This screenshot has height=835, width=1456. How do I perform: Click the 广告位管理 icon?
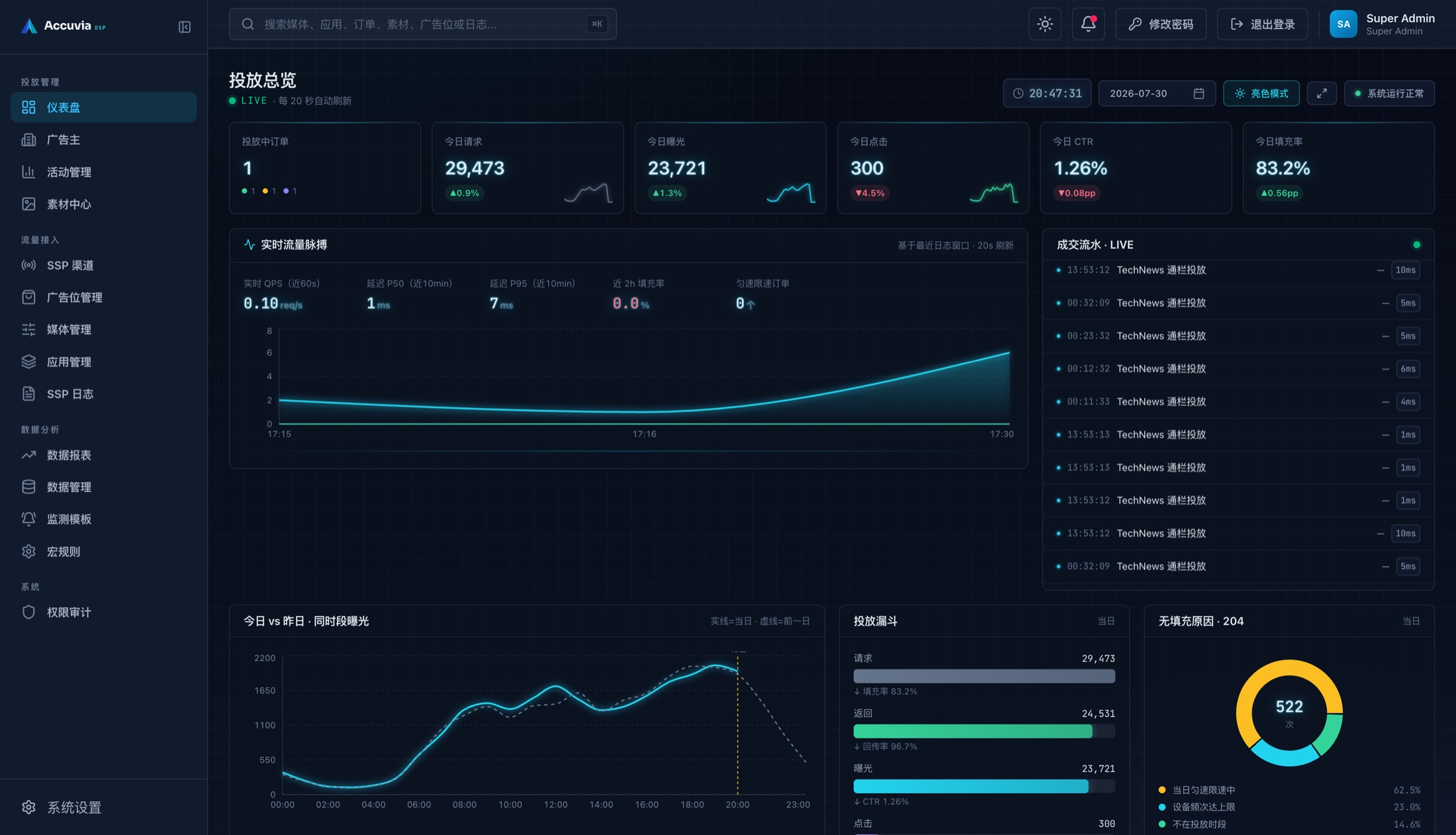click(x=28, y=297)
